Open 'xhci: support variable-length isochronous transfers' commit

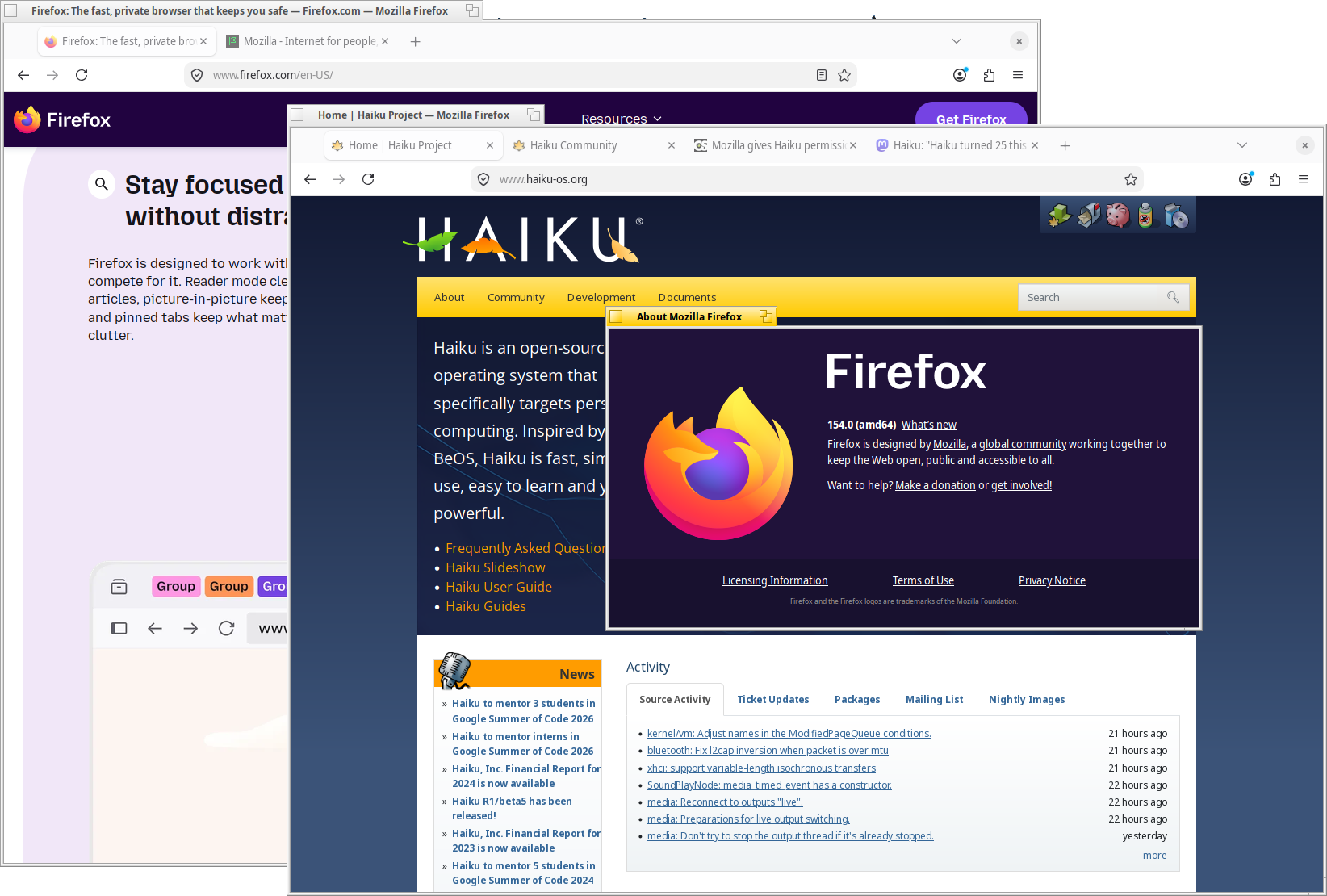tap(761, 768)
